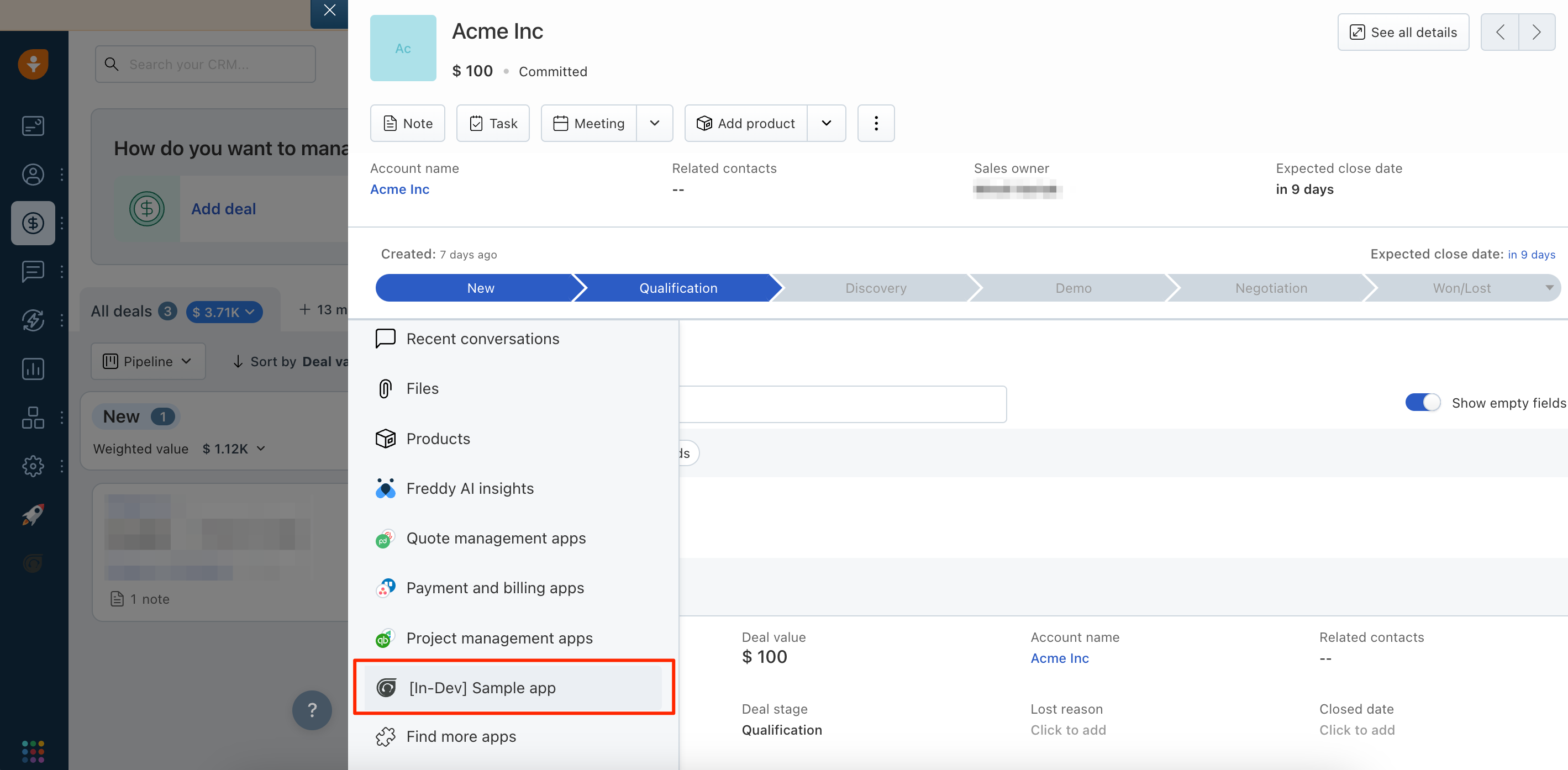Image resolution: width=1568 pixels, height=770 pixels.
Task: Expand the $ 3.71K total value dropdown
Action: (x=224, y=312)
